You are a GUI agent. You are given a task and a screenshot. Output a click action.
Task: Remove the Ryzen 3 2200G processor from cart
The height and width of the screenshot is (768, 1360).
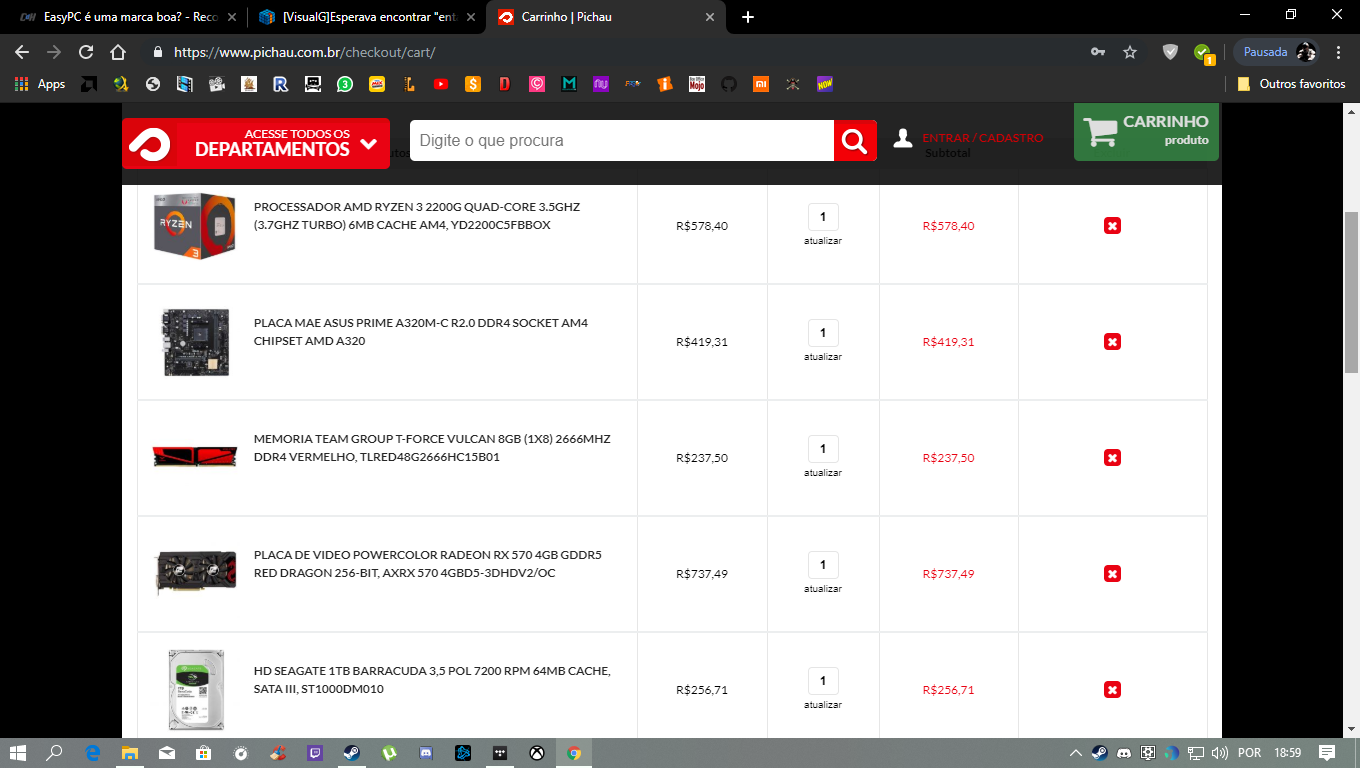1112,226
